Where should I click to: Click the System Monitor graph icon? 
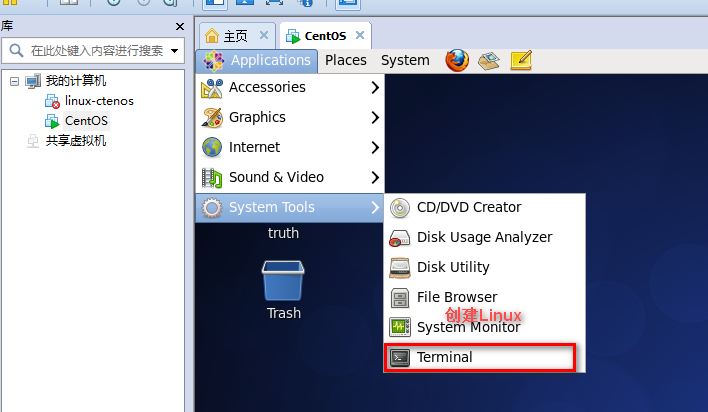[x=400, y=327]
